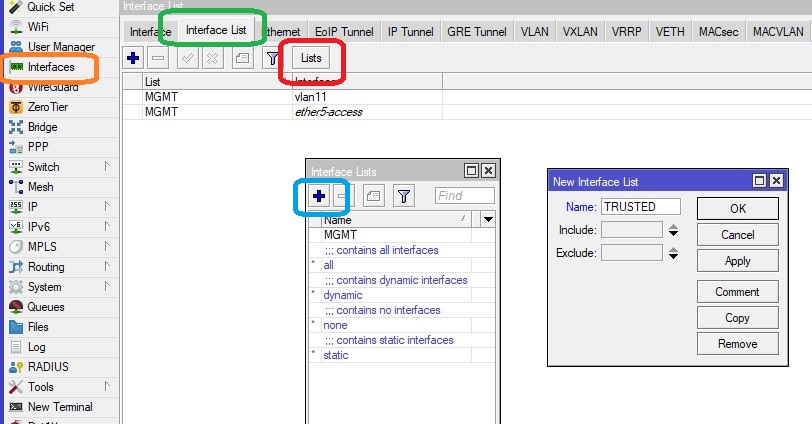Click comment icon in Interface List toolbar
The width and height of the screenshot is (812, 424).
click(x=242, y=58)
